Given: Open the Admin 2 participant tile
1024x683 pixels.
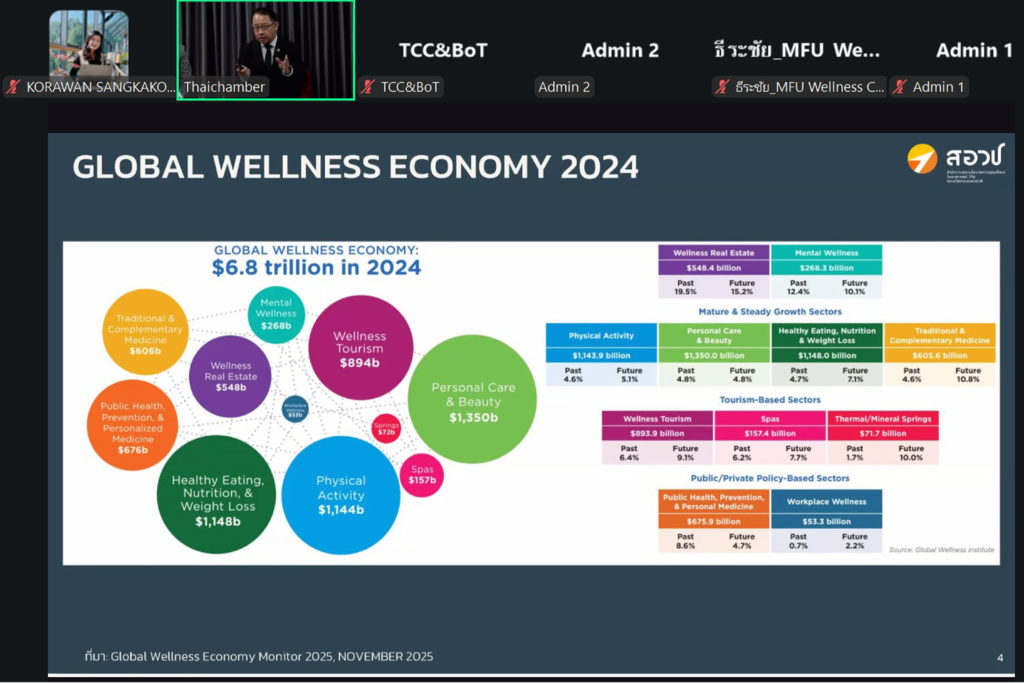Looking at the screenshot, I should pos(620,50).
